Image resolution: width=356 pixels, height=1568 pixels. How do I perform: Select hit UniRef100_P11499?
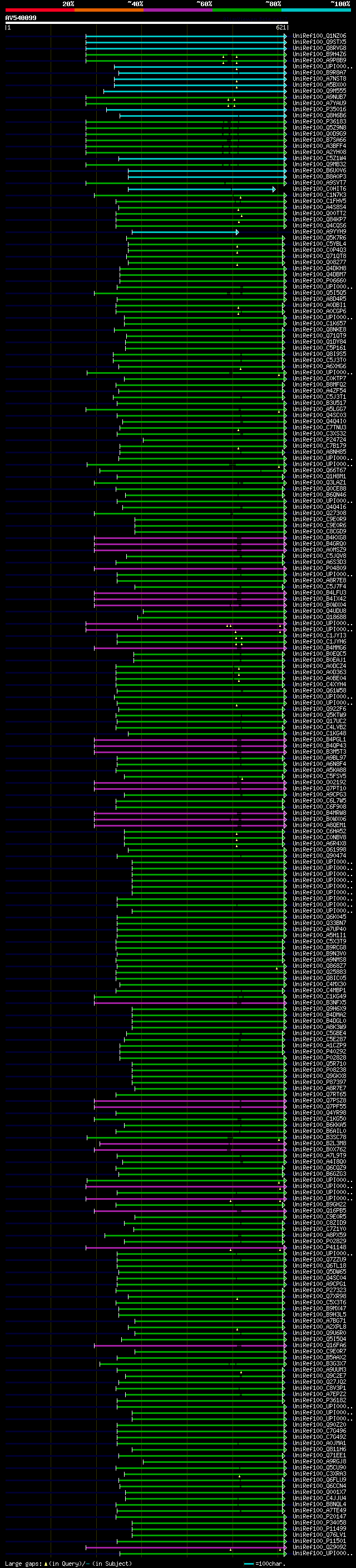tap(319, 1529)
